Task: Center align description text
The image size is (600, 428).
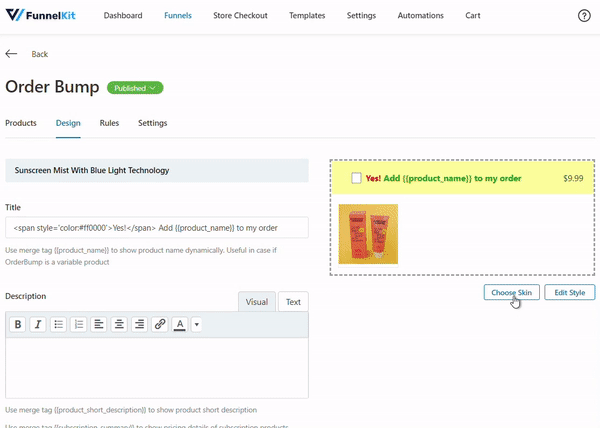Action: pyautogui.click(x=119, y=324)
